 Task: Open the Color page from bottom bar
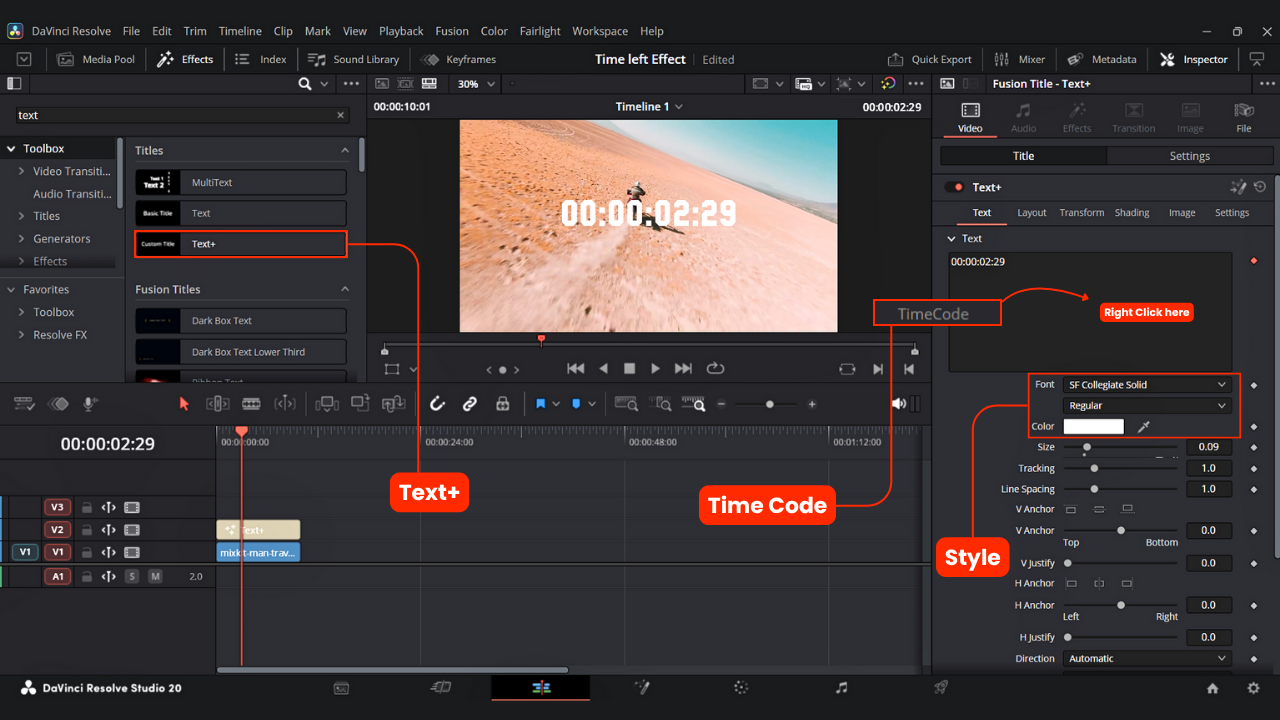coord(740,688)
